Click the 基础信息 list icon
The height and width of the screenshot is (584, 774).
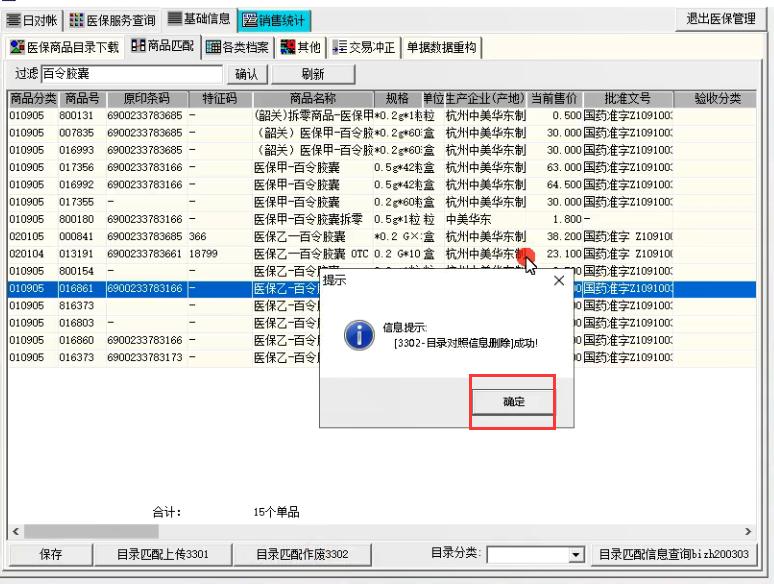click(175, 18)
